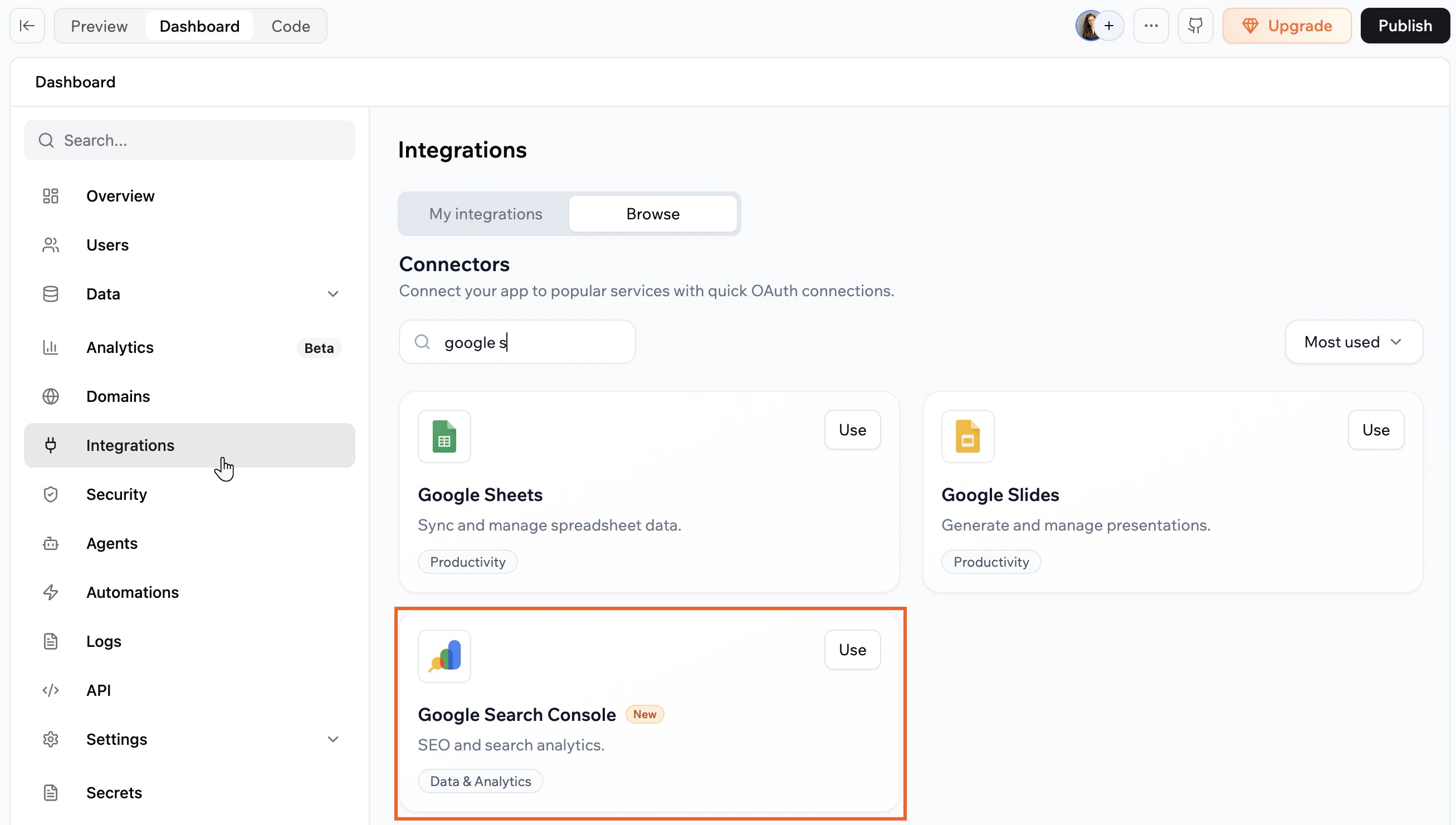Select the Analytics Beta sidebar item
Image resolution: width=1456 pixels, height=825 pixels.
tap(120, 347)
